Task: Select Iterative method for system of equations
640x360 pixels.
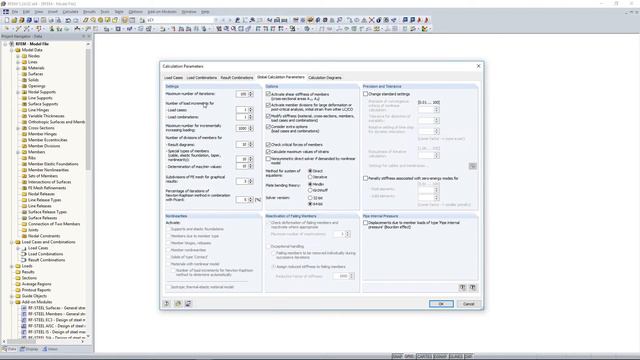Action: [310, 177]
